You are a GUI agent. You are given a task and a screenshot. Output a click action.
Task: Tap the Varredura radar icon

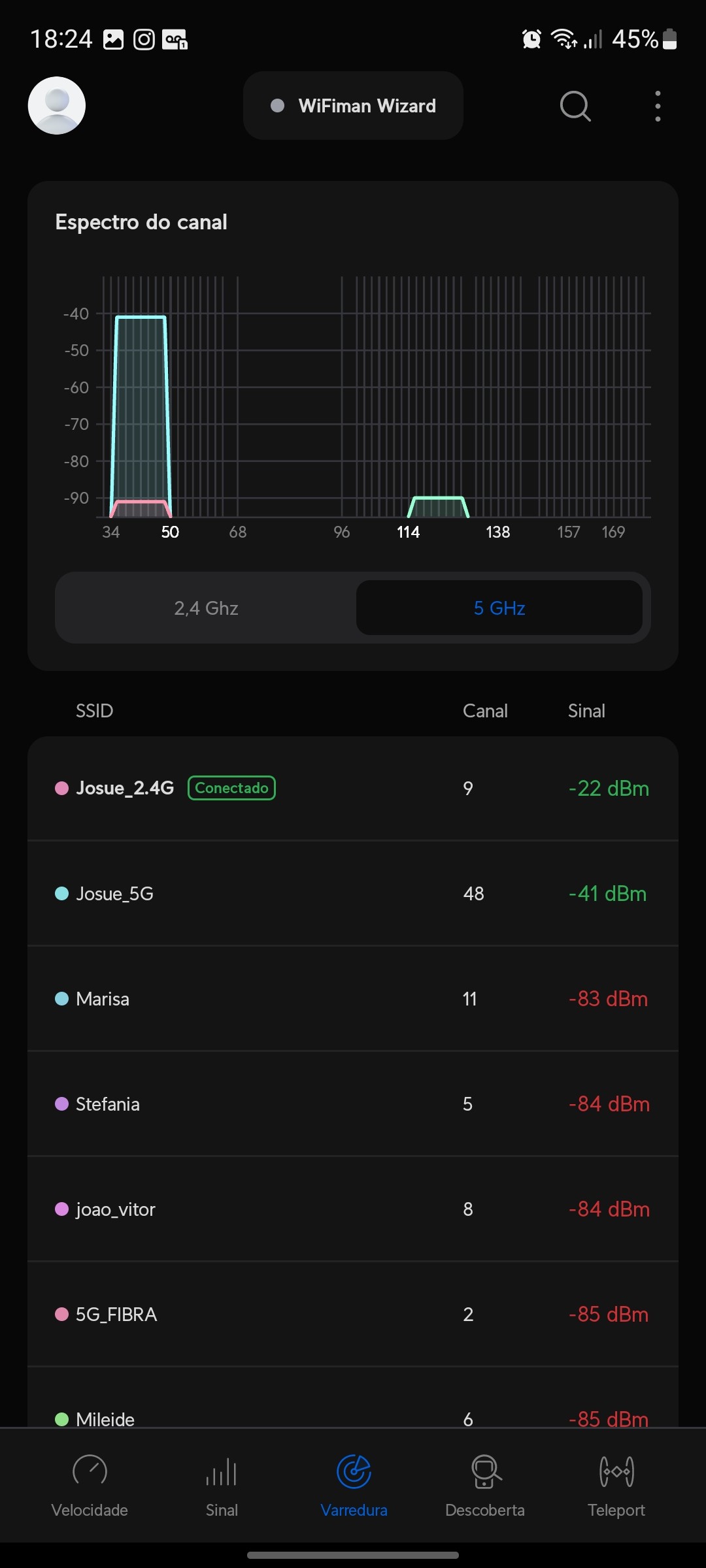354,1472
